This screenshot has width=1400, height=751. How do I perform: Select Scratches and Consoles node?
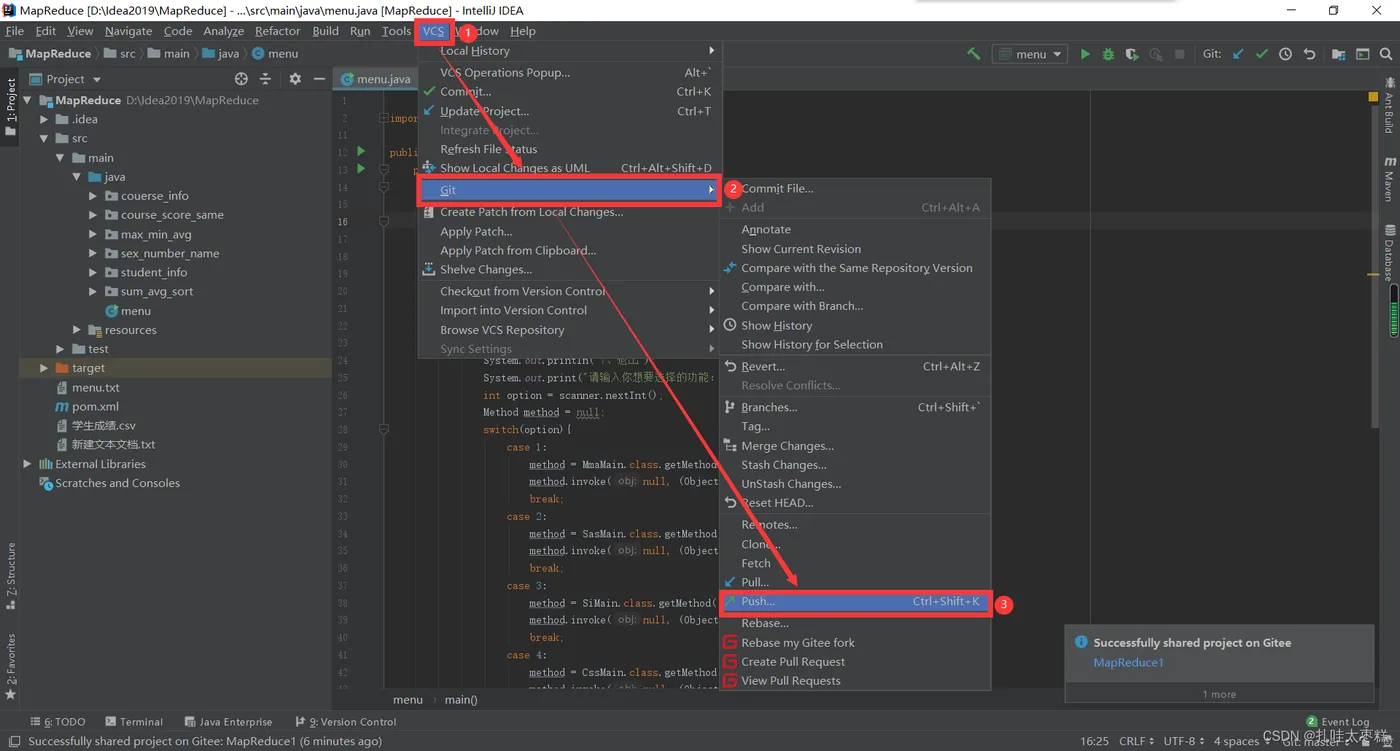point(117,483)
